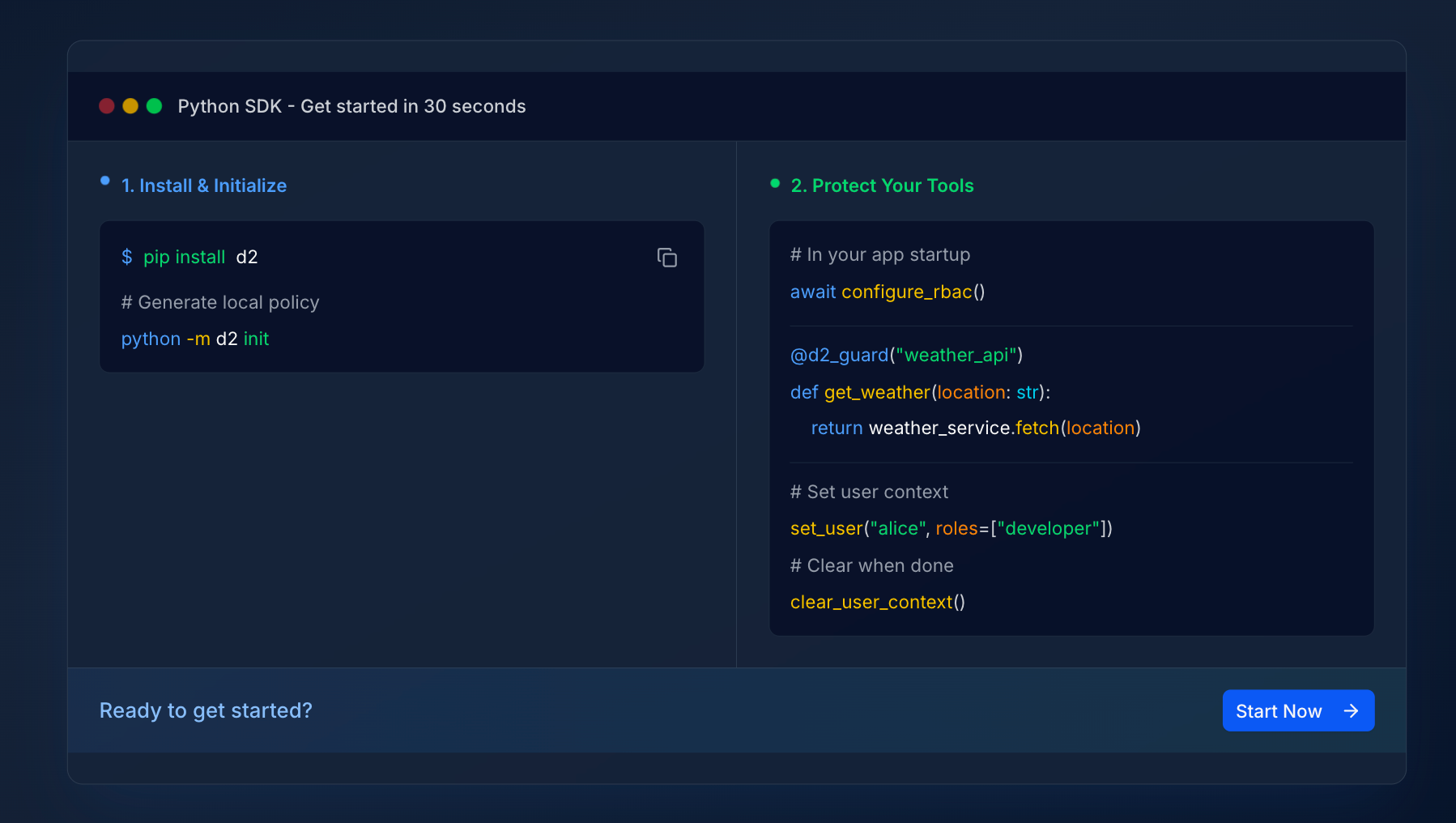Click the clear_user_context() code line
Viewport: 1456px width, 823px height.
(877, 602)
